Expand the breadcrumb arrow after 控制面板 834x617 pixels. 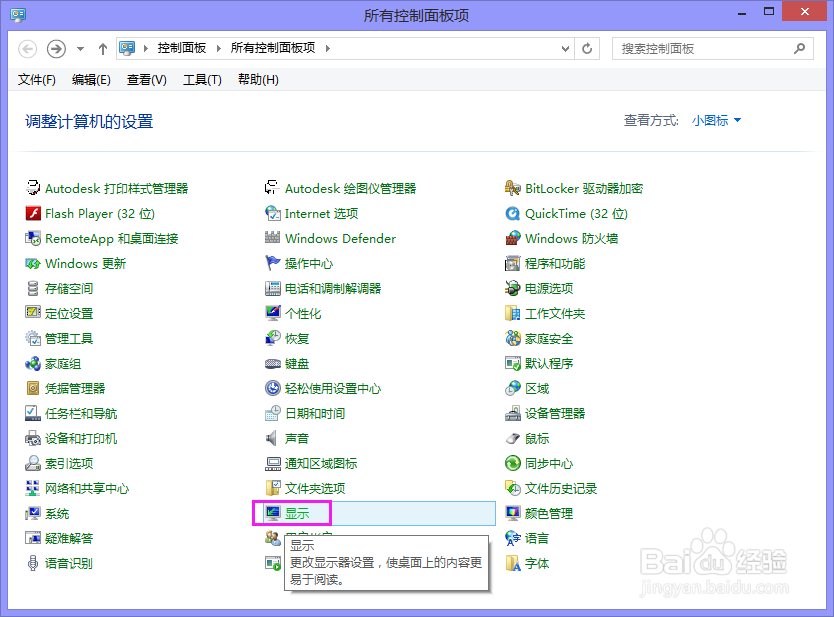(x=218, y=48)
